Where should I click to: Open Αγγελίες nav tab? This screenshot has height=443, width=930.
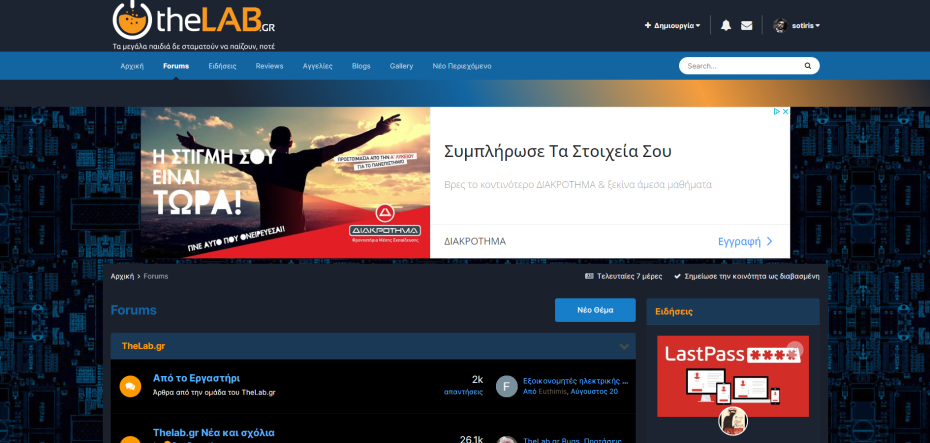[317, 66]
